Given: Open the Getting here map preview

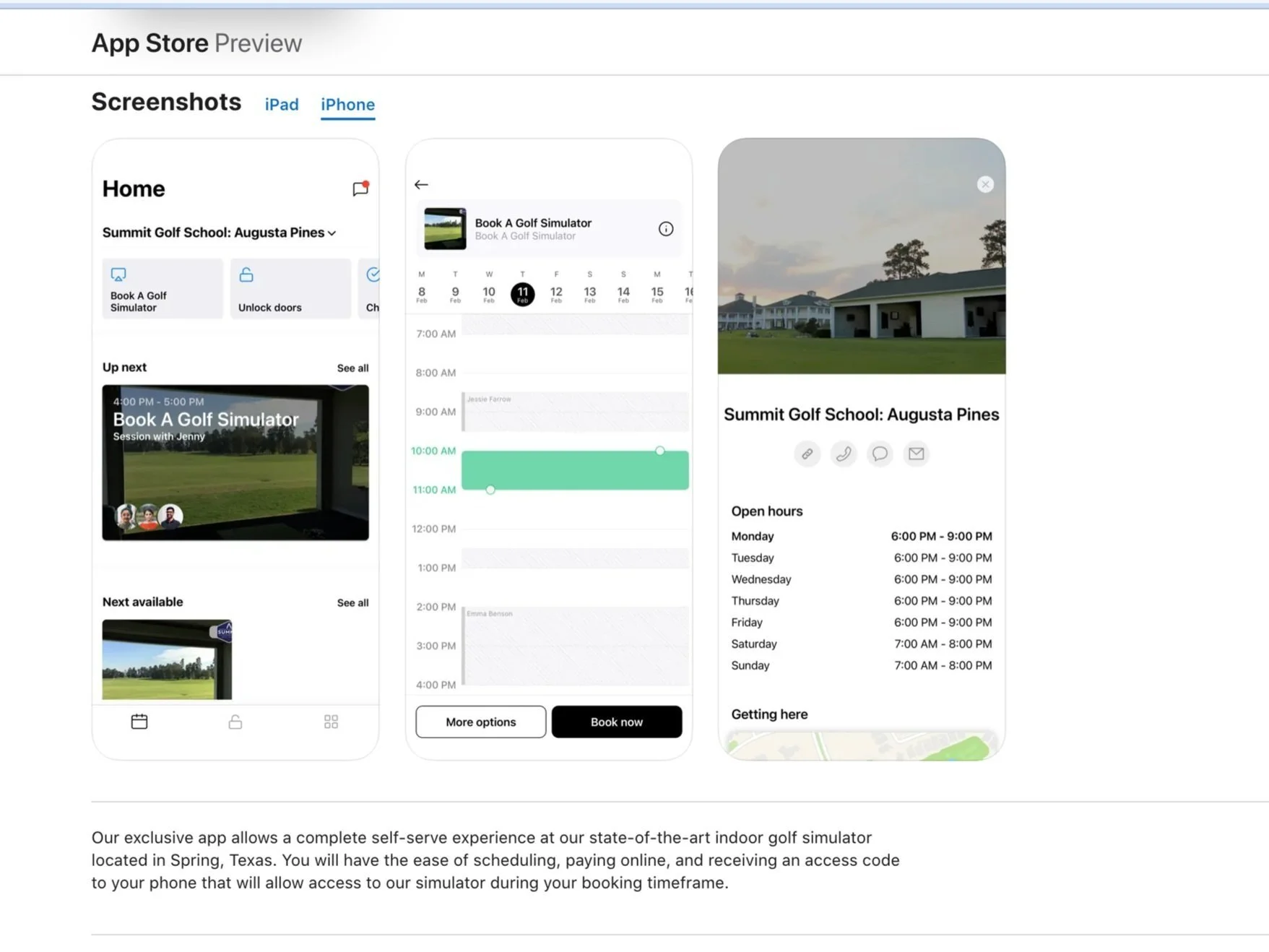Looking at the screenshot, I should point(862,745).
